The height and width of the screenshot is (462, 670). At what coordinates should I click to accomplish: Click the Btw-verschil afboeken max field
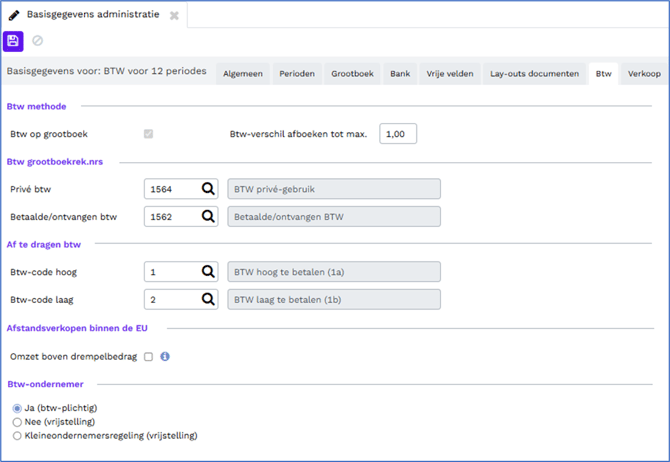pos(397,134)
